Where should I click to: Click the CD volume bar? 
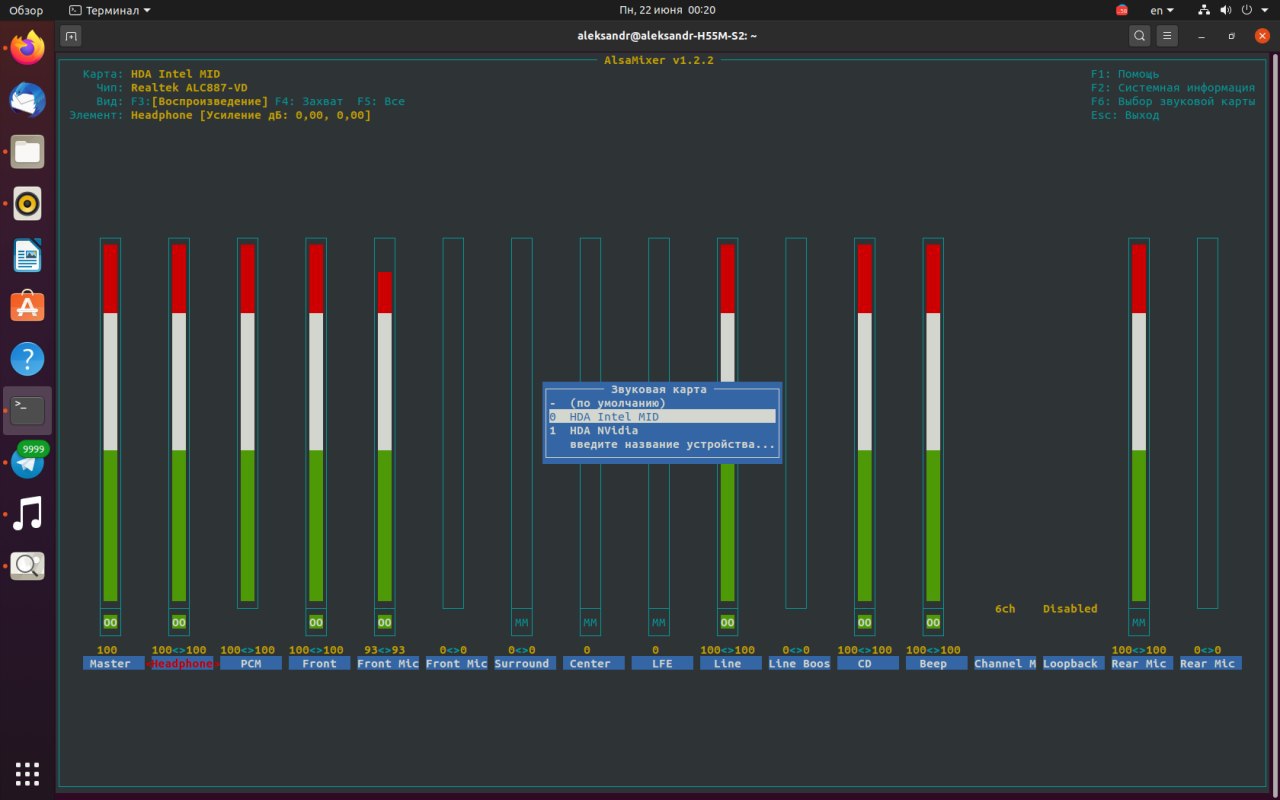click(x=864, y=422)
